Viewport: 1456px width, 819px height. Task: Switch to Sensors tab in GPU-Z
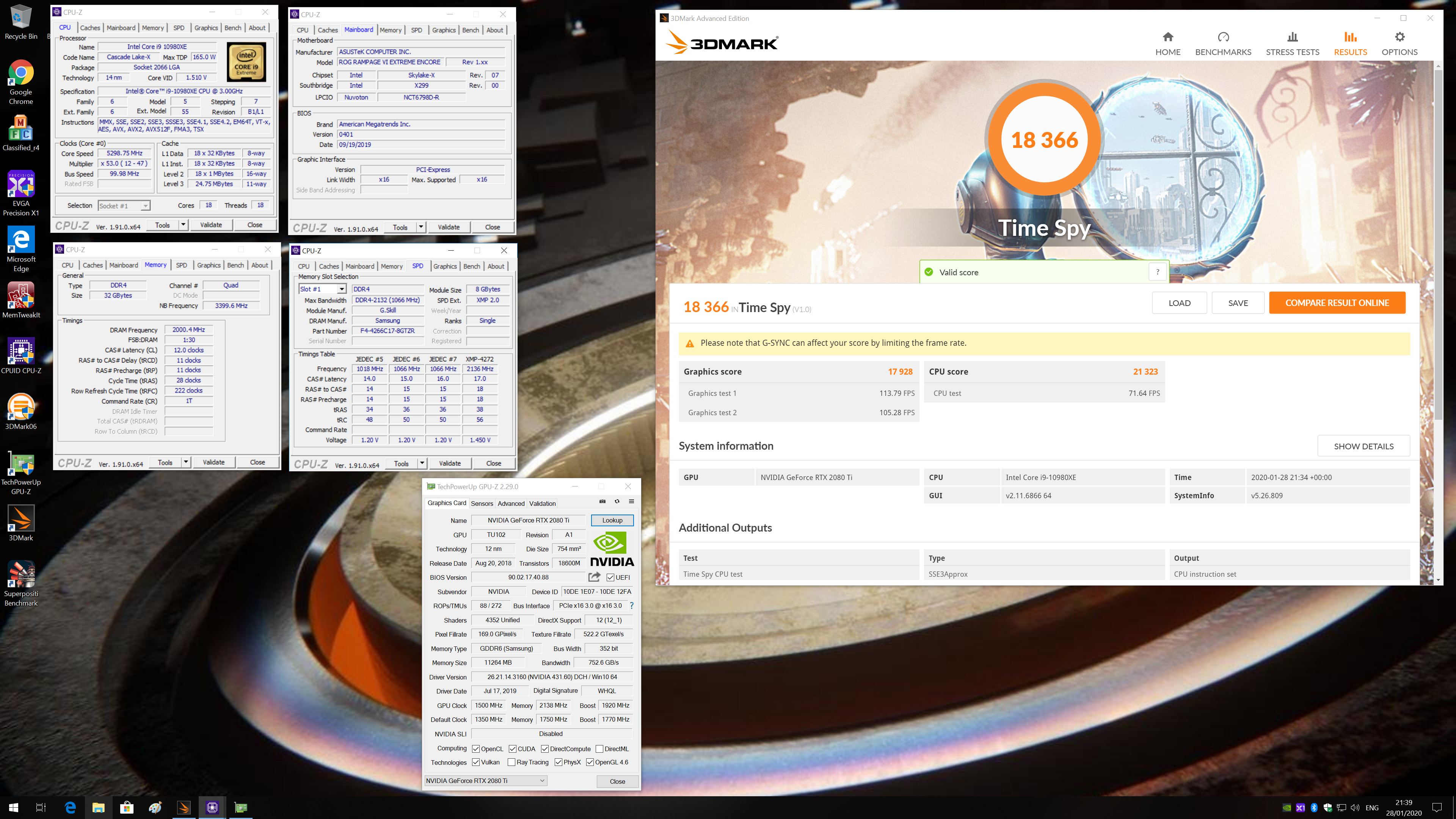482,504
